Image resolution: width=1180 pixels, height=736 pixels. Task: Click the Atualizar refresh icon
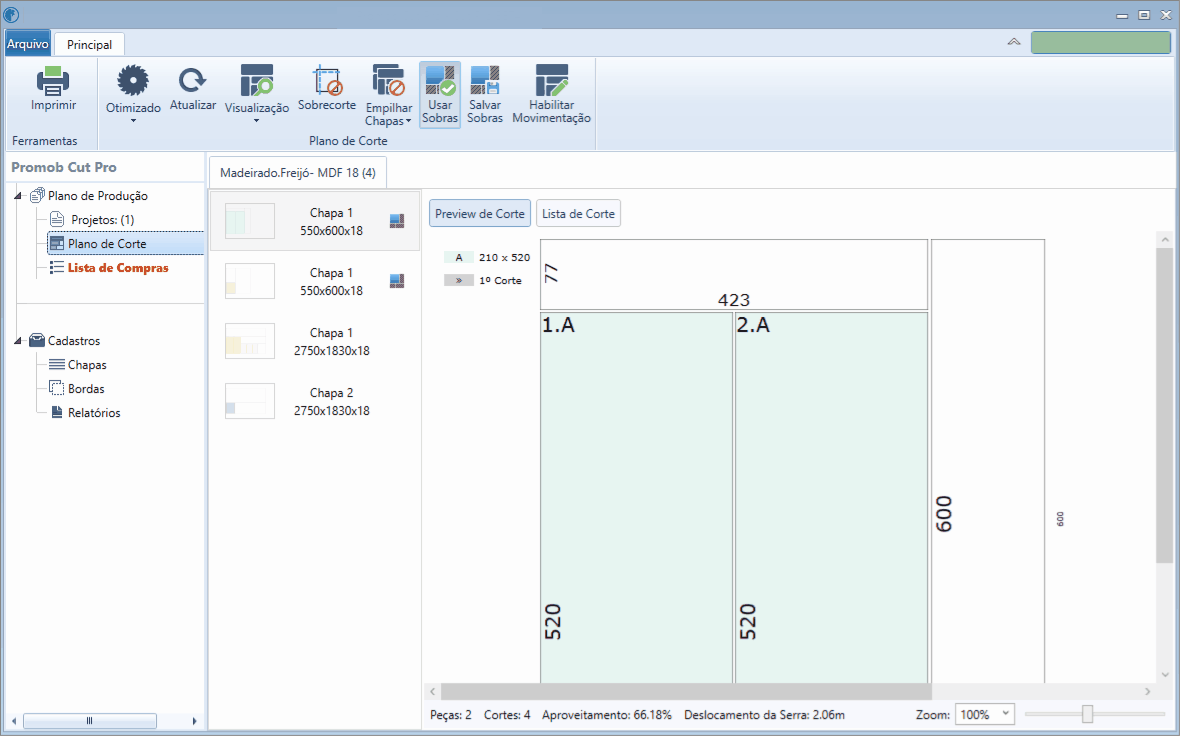point(192,80)
